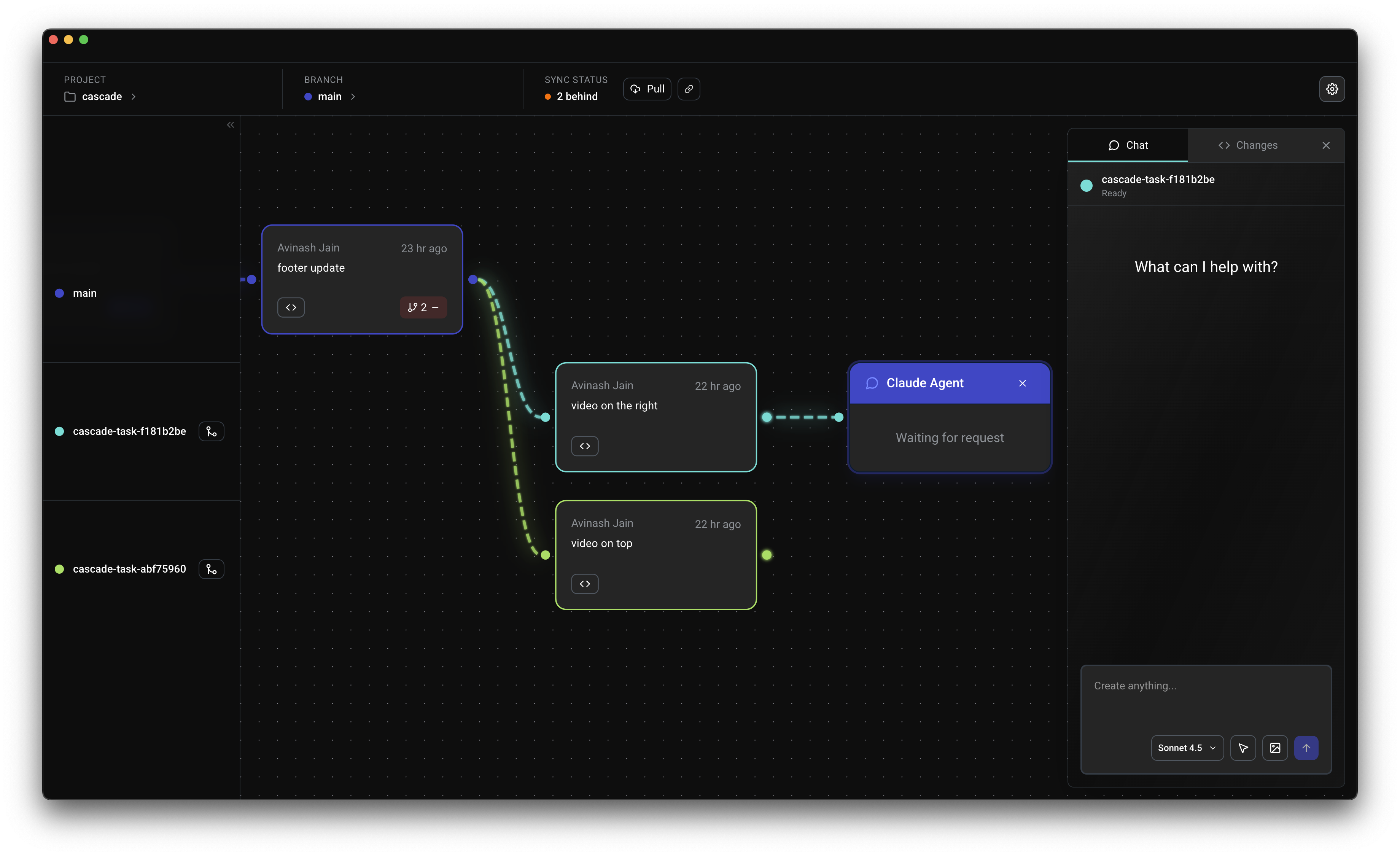The image size is (1400, 856).
Task: Click the code icon on the 'video on the right' card
Action: 585,446
